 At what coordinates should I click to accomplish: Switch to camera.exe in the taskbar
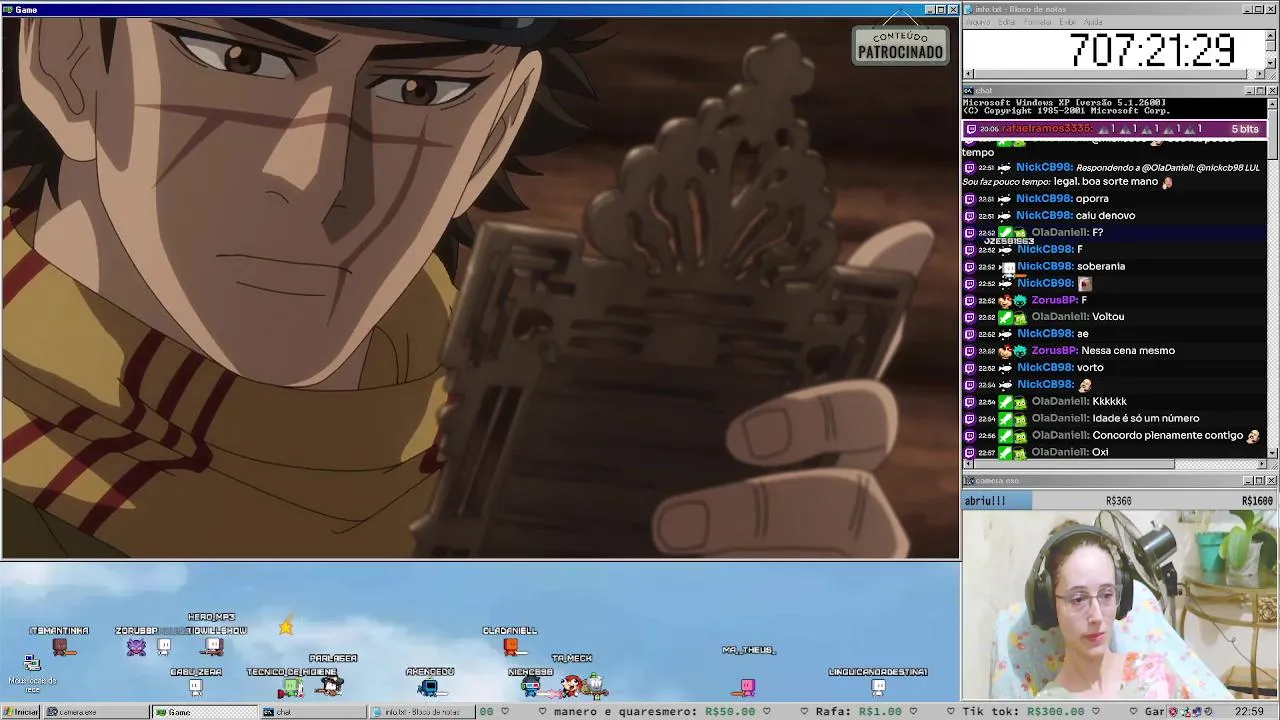(95, 712)
